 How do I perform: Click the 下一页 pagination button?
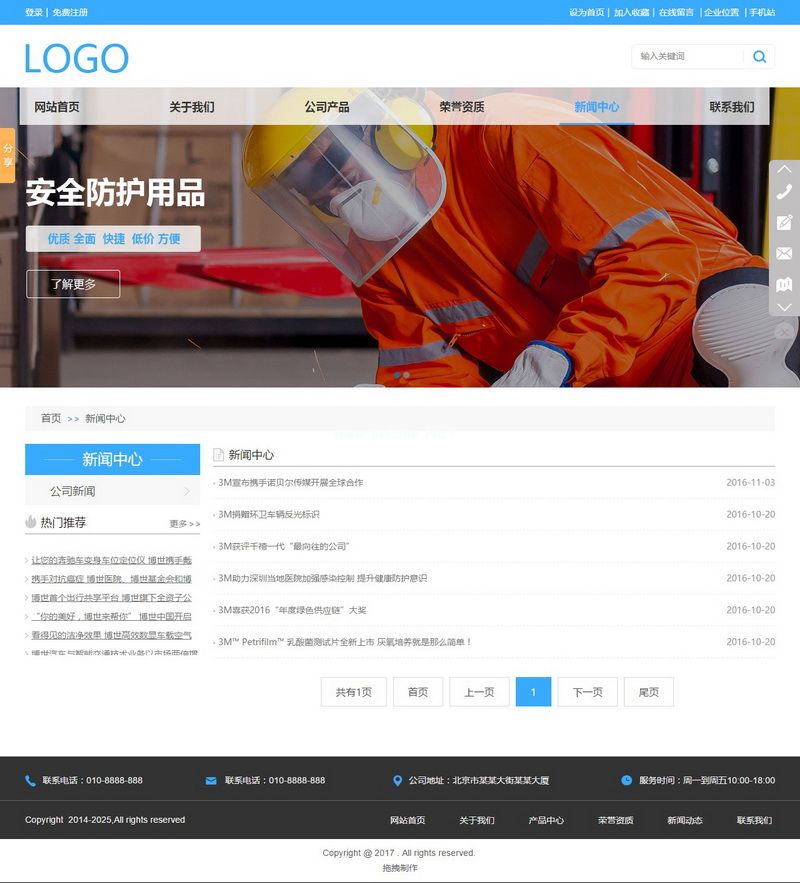pyautogui.click(x=587, y=692)
